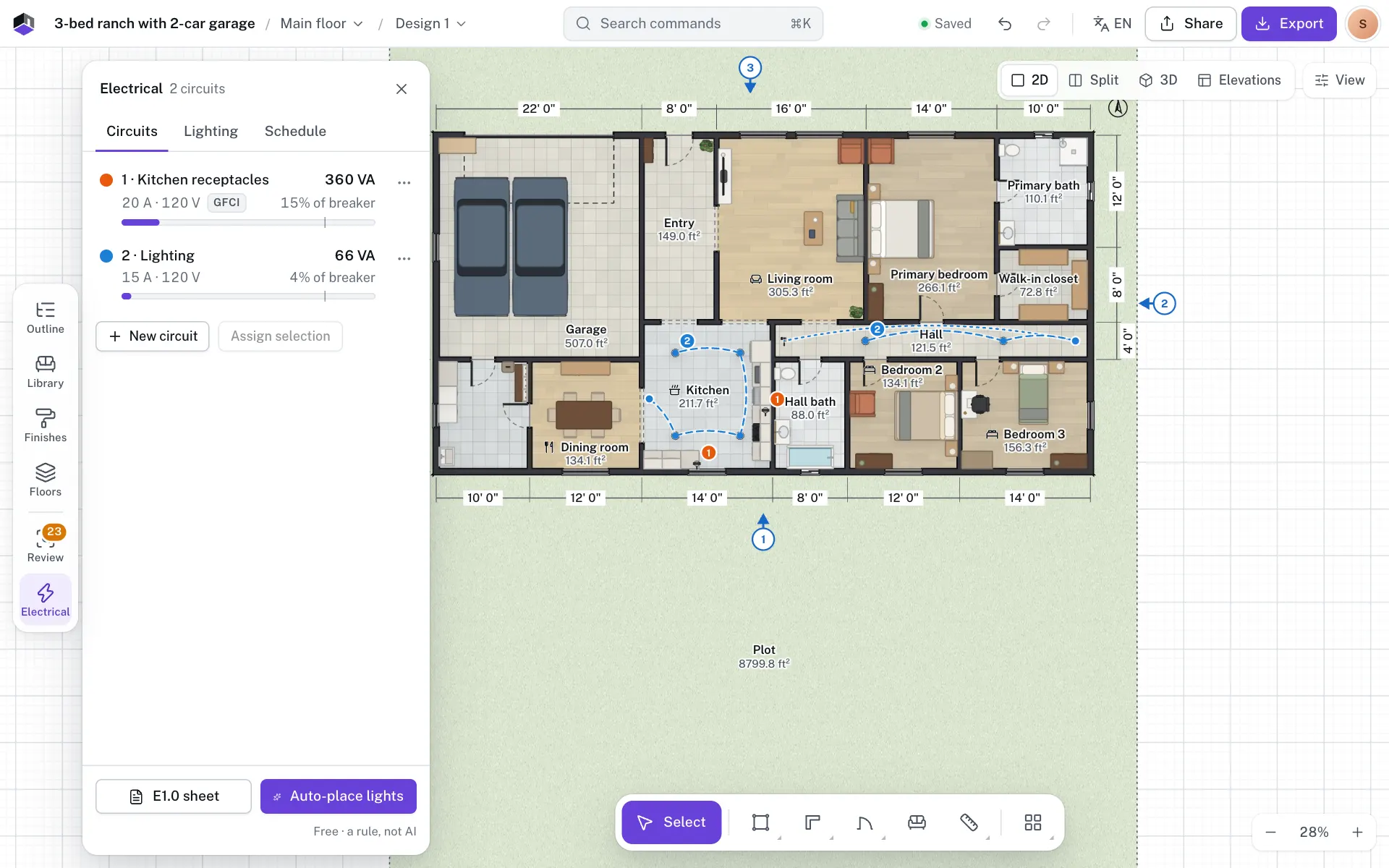Open the Finishes paint roller panel

click(x=46, y=427)
